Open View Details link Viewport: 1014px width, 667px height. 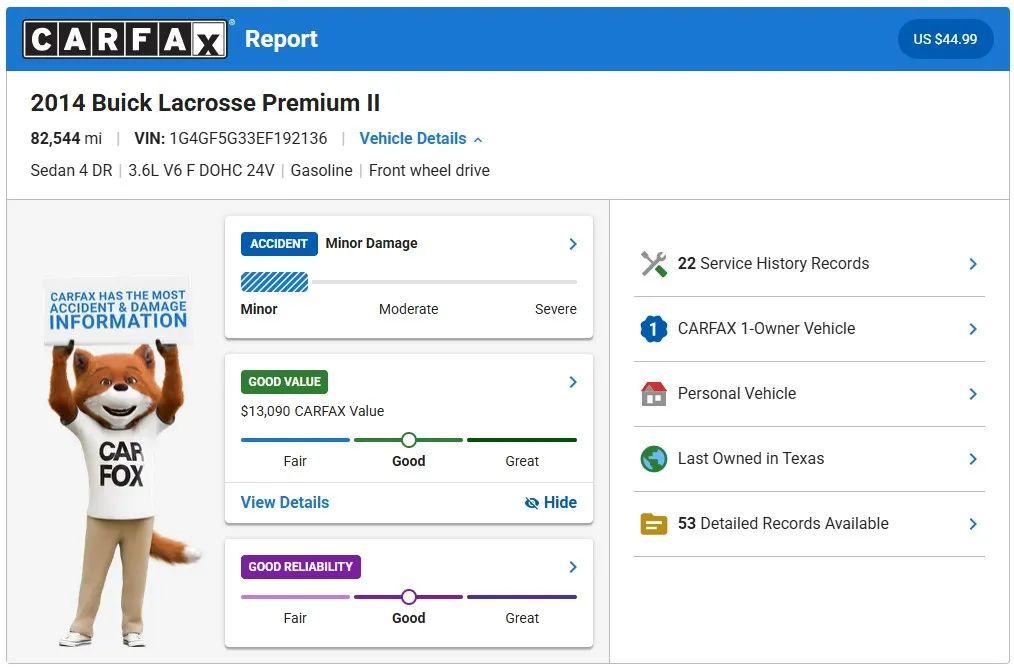coord(285,503)
